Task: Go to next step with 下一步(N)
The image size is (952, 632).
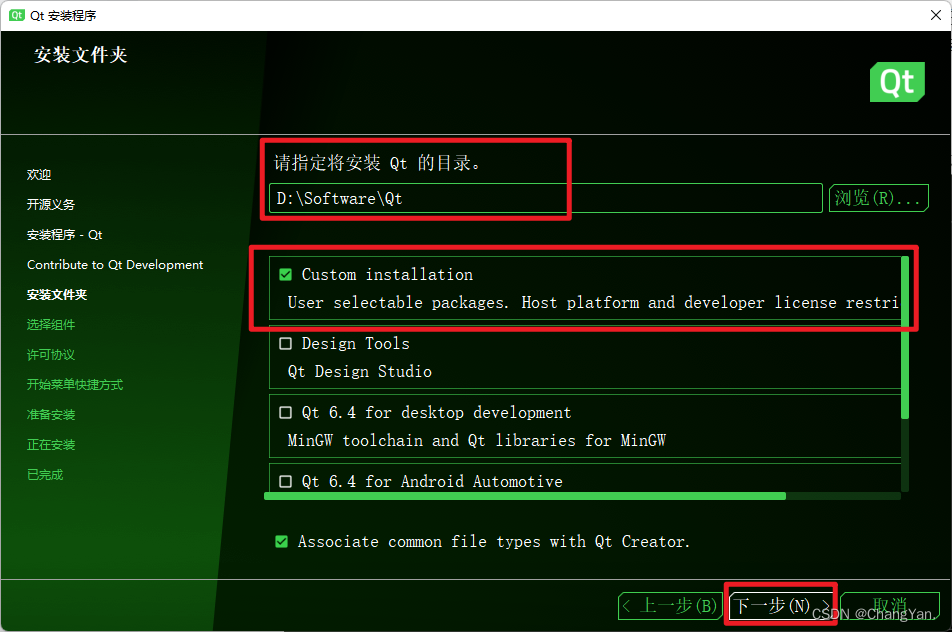Action: pos(781,606)
